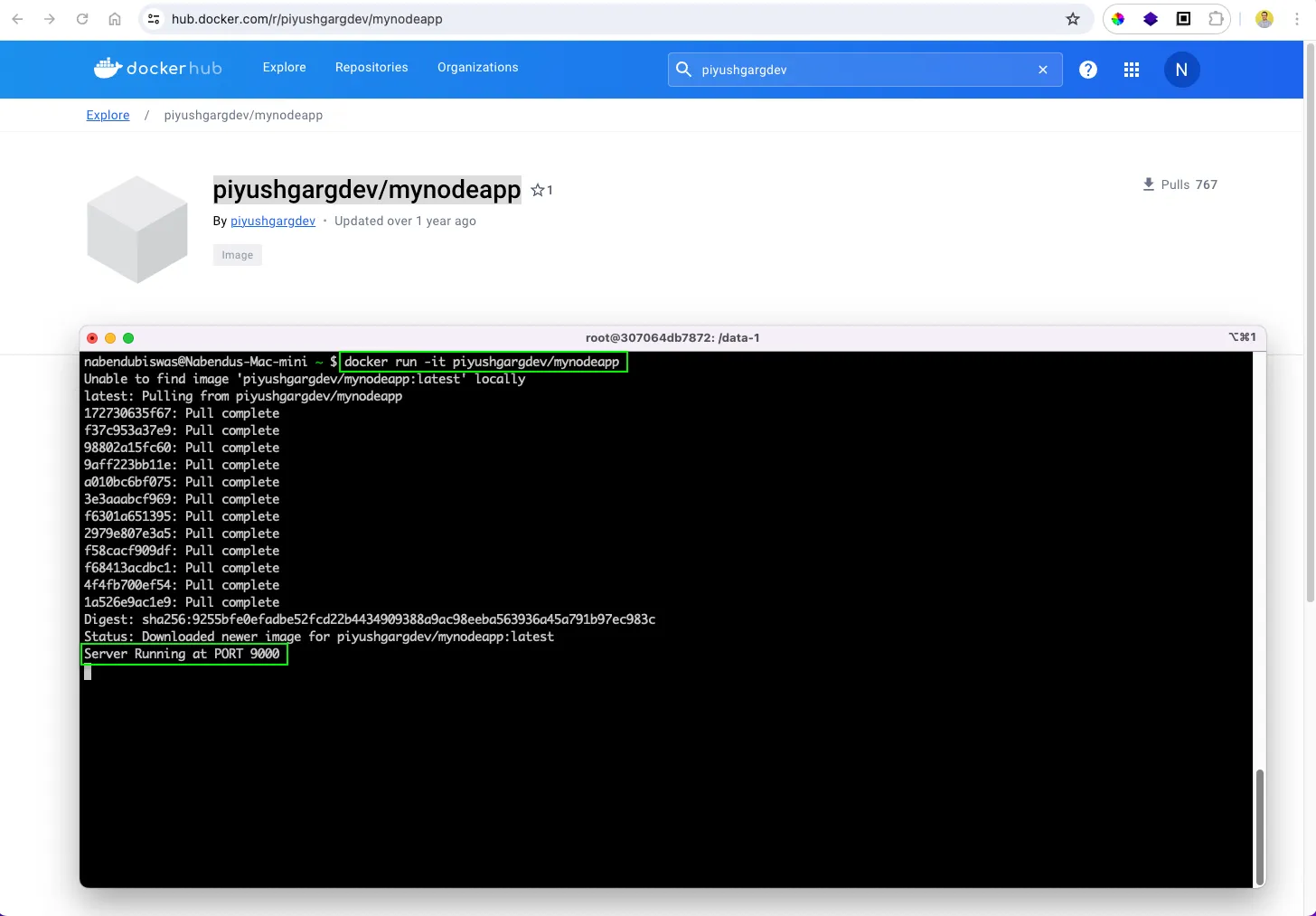This screenshot has height=916, width=1316.
Task: Open the Docker Hub help icon
Action: (1088, 70)
